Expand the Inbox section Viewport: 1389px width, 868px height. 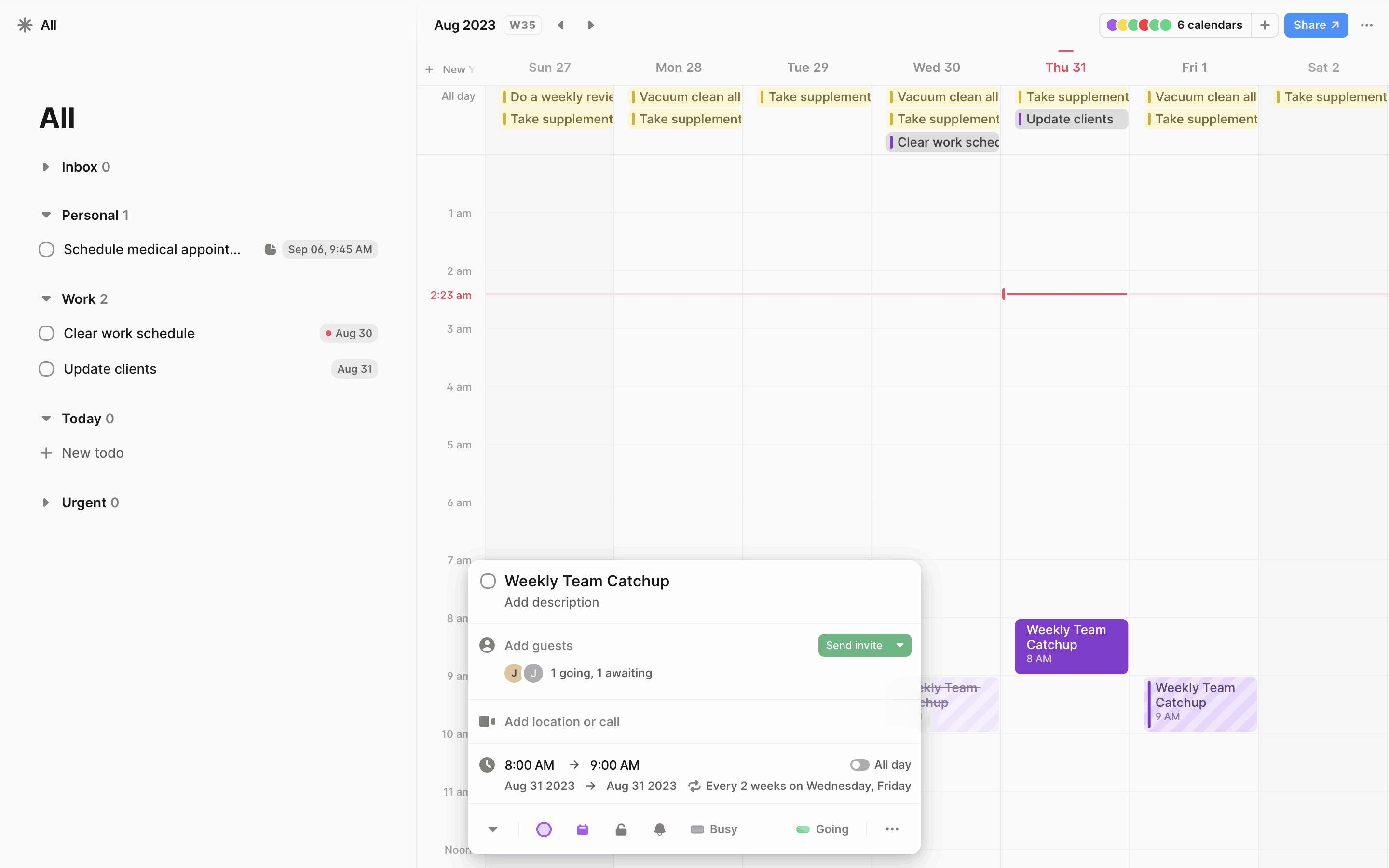click(x=46, y=167)
